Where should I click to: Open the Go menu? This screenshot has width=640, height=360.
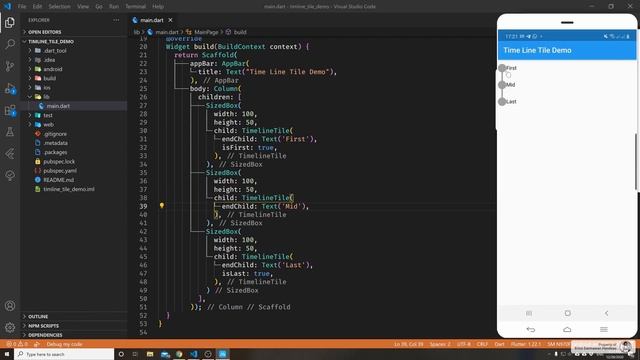click(99, 7)
